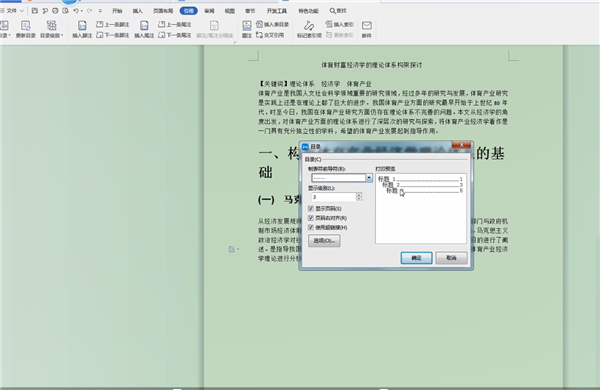The image size is (600, 390).
Task: Click the print icon in quick toolbar
Action: pos(55,11)
